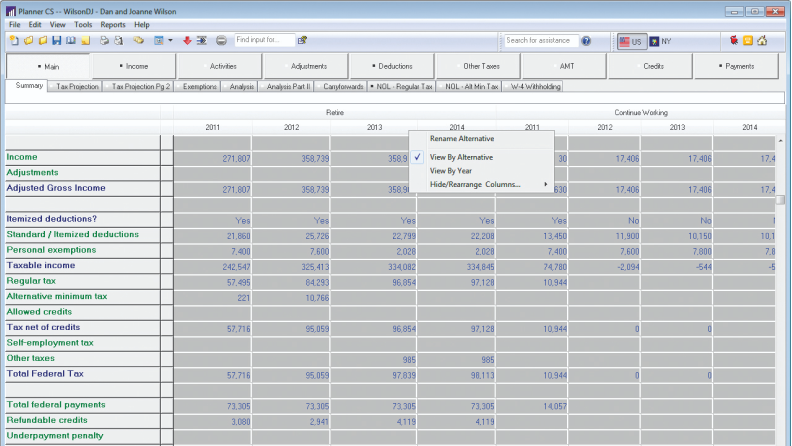Click the red apple icon
792x446 pixels.
coord(734,40)
